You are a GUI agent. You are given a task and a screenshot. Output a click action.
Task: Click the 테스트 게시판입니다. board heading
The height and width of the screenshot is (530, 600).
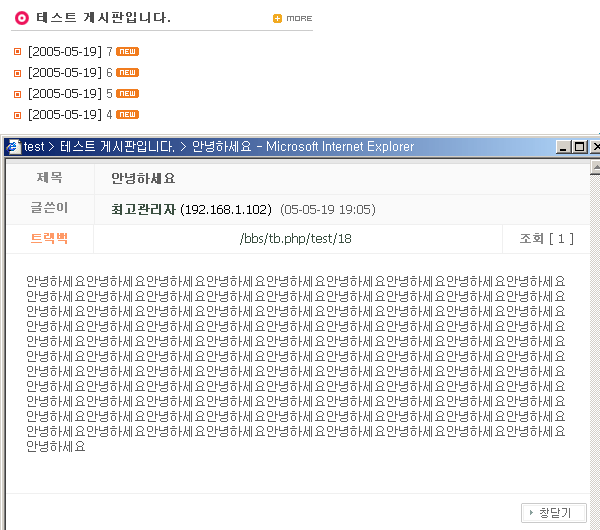point(103,18)
